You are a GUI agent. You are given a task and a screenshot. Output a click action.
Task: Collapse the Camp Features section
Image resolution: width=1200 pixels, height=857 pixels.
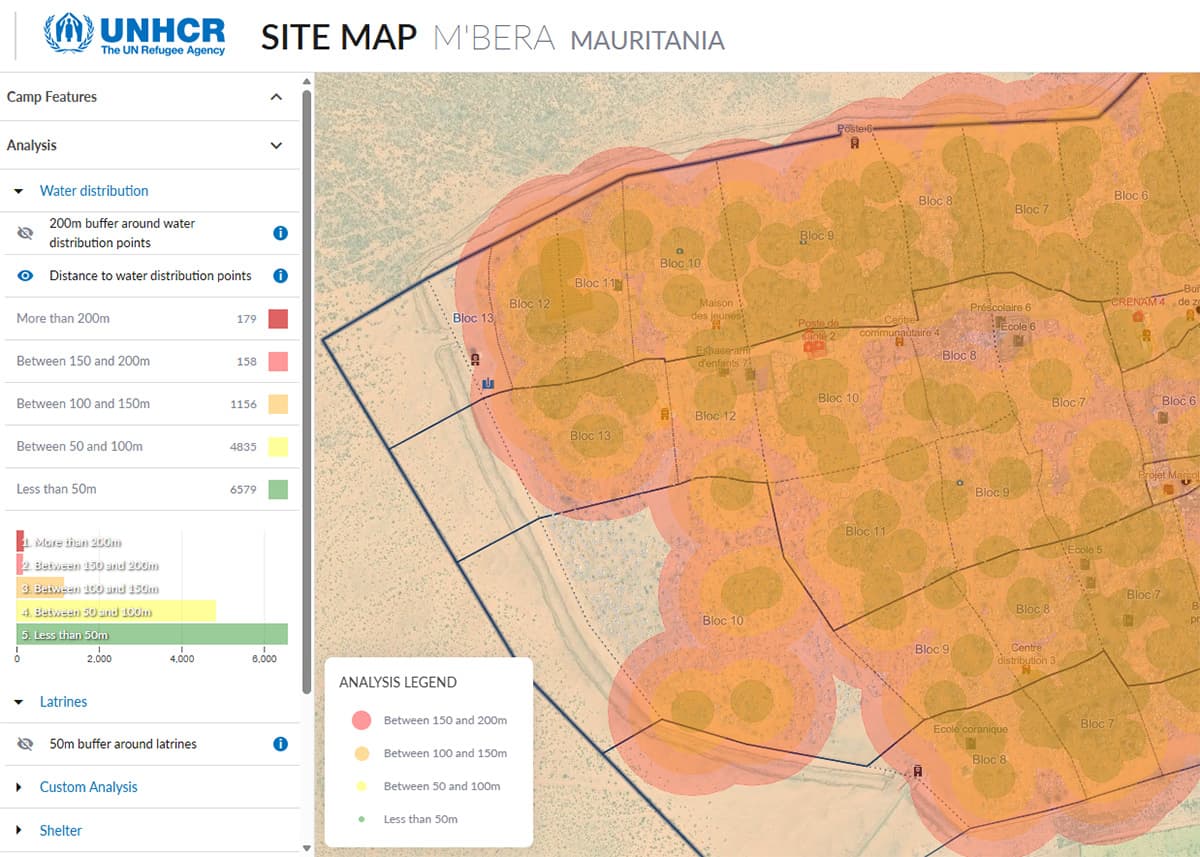tap(276, 97)
